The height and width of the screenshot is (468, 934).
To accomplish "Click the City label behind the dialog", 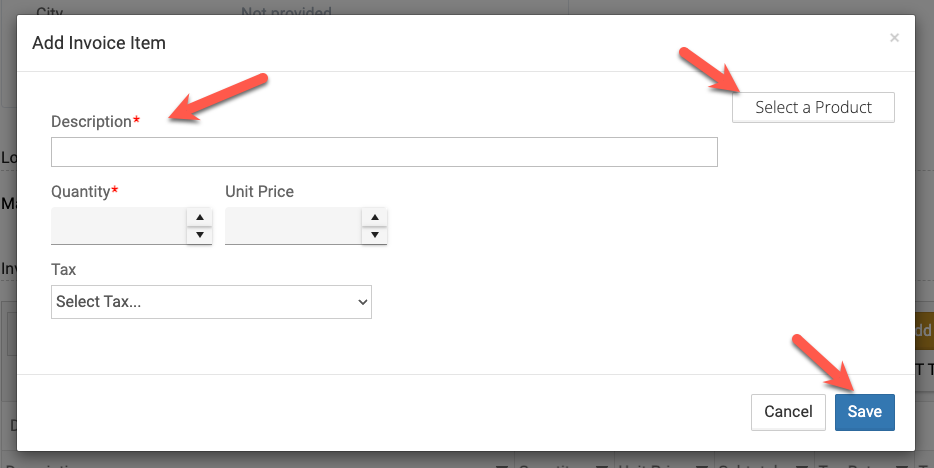I will click(x=49, y=13).
